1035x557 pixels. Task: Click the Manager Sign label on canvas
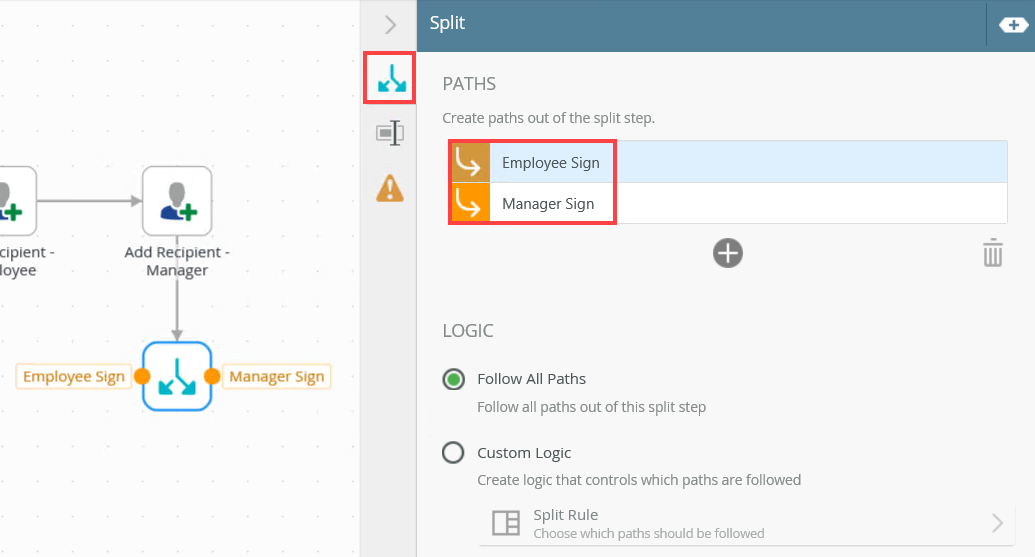tap(277, 377)
